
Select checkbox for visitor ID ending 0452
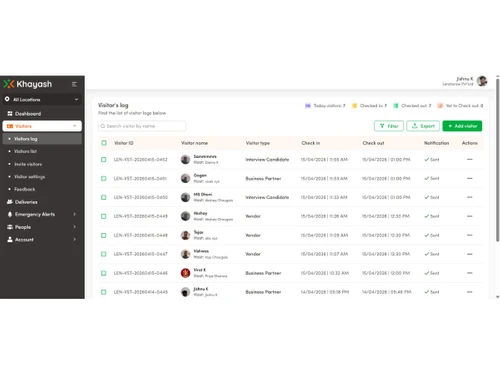coord(104,159)
